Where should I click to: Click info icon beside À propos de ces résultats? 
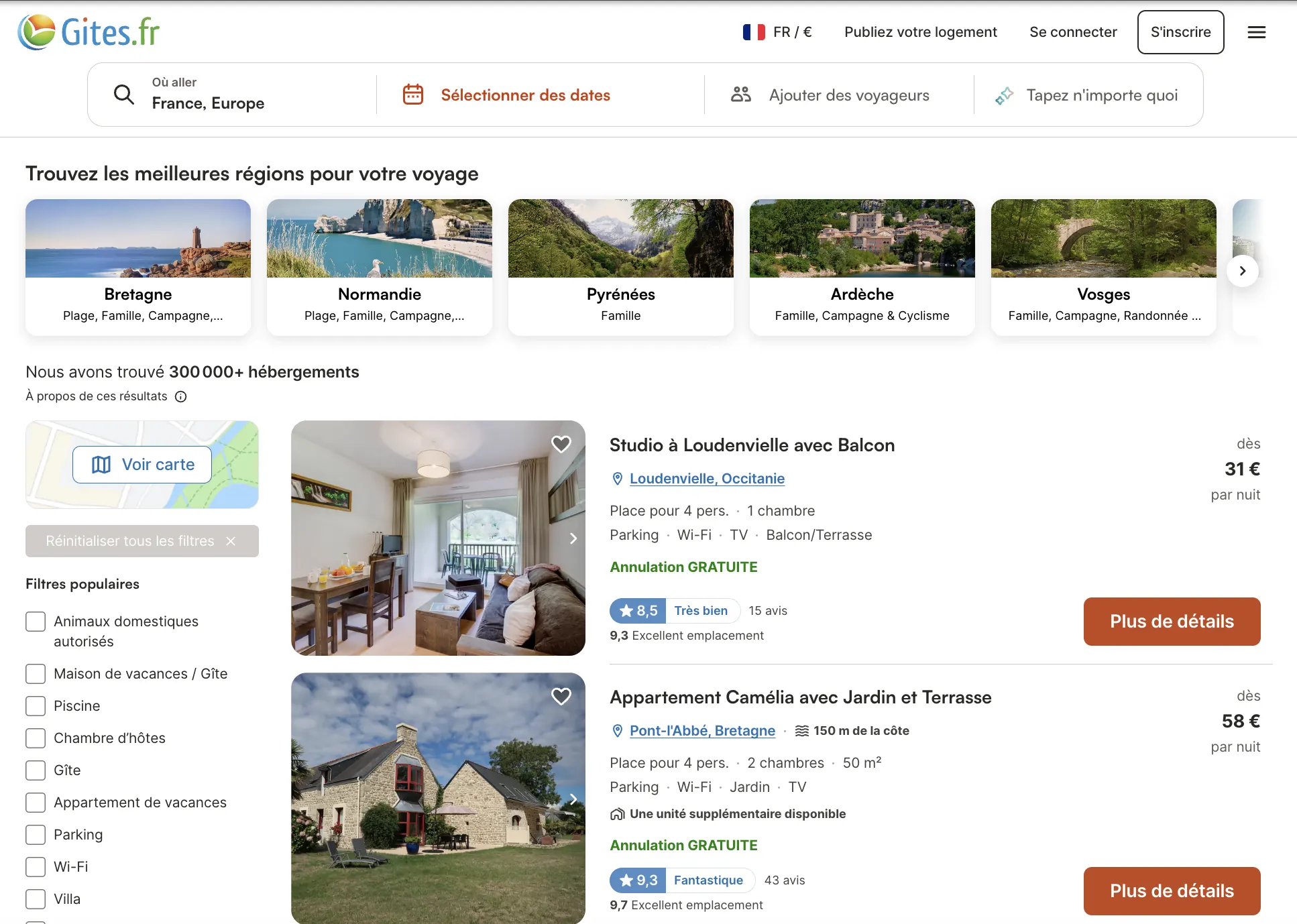(x=180, y=396)
